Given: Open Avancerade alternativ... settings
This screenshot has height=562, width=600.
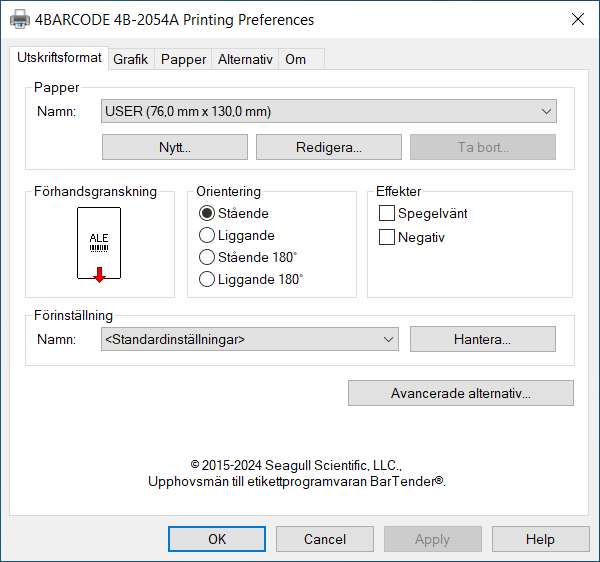Looking at the screenshot, I should 460,393.
